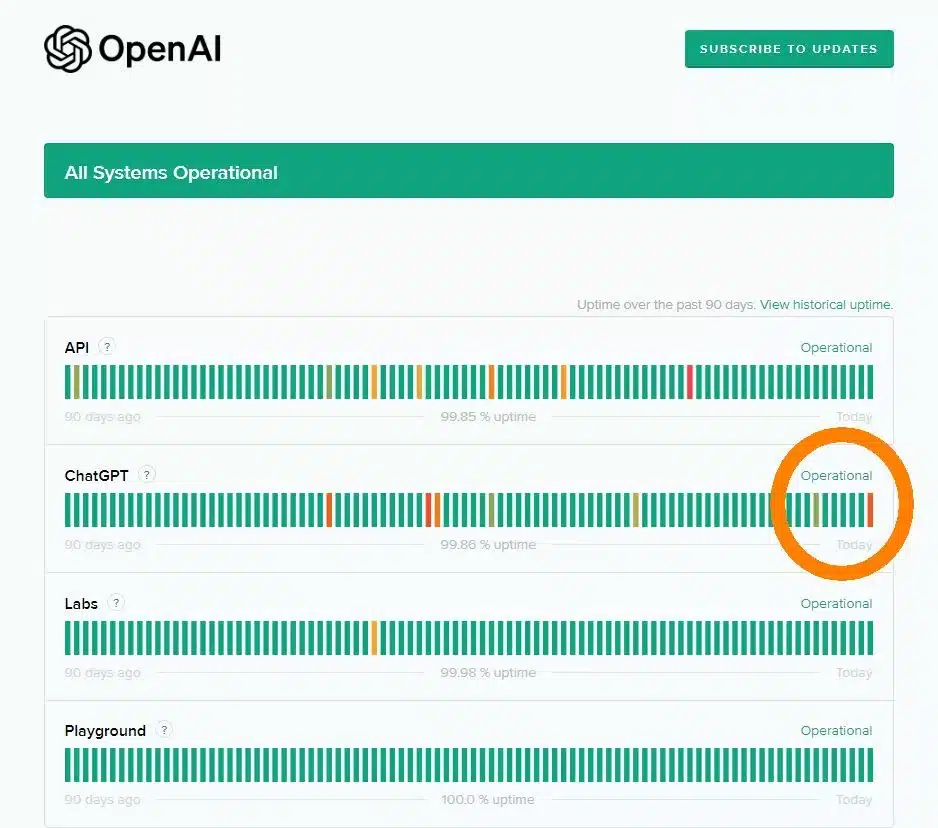Click "90 days ago" under the API bars
Image resolution: width=938 pixels, height=828 pixels.
coord(102,416)
